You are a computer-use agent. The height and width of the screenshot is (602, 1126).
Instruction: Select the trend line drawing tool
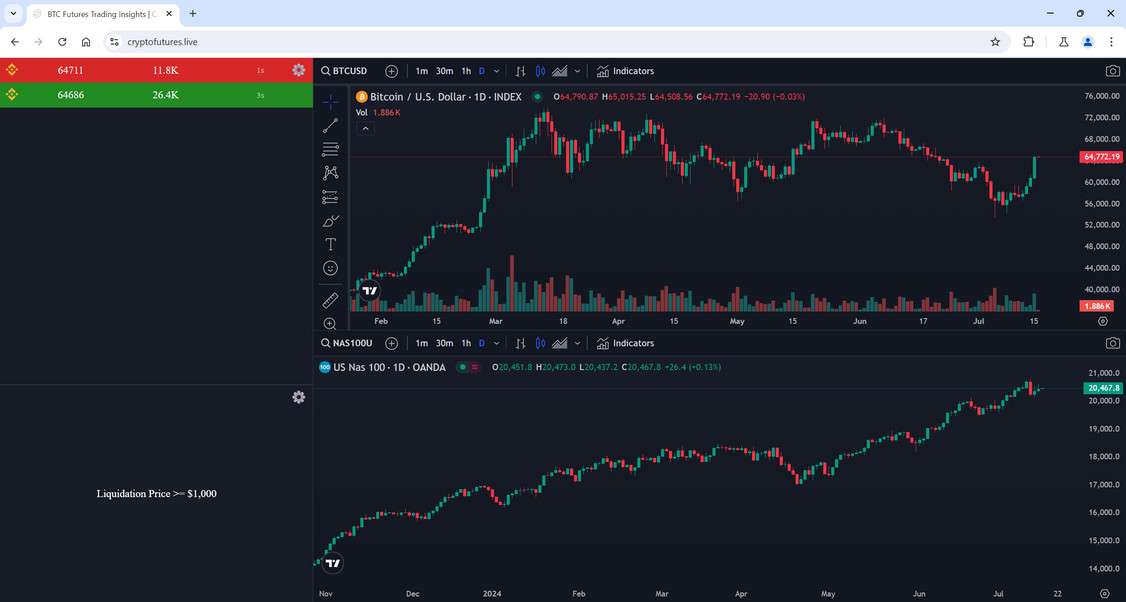pyautogui.click(x=330, y=125)
